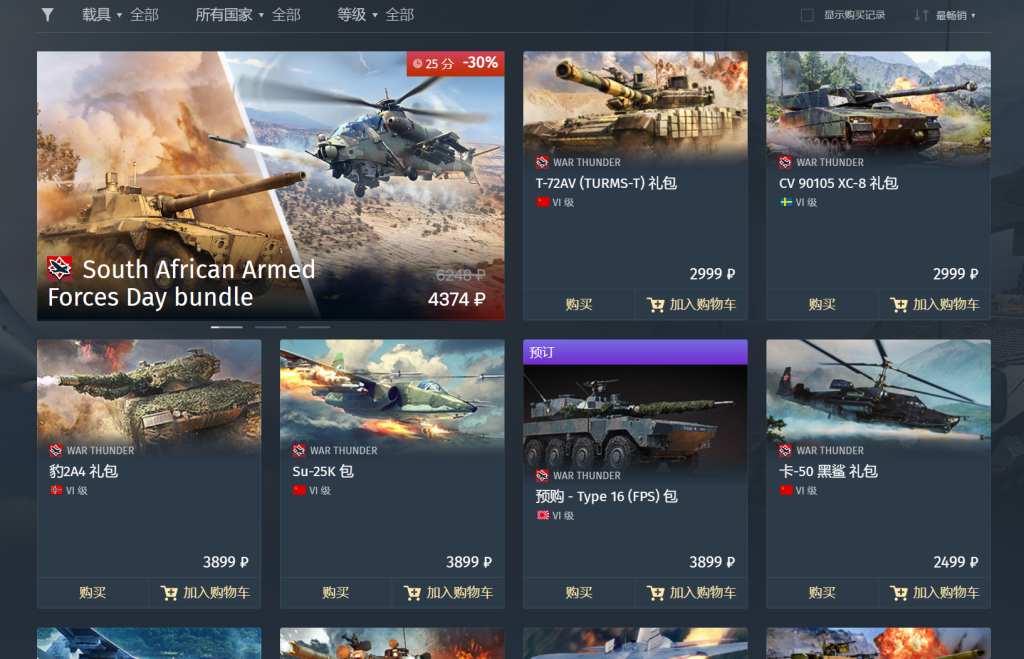Click 购买 on 预购 - Type 16 (FPS) 包

579,592
